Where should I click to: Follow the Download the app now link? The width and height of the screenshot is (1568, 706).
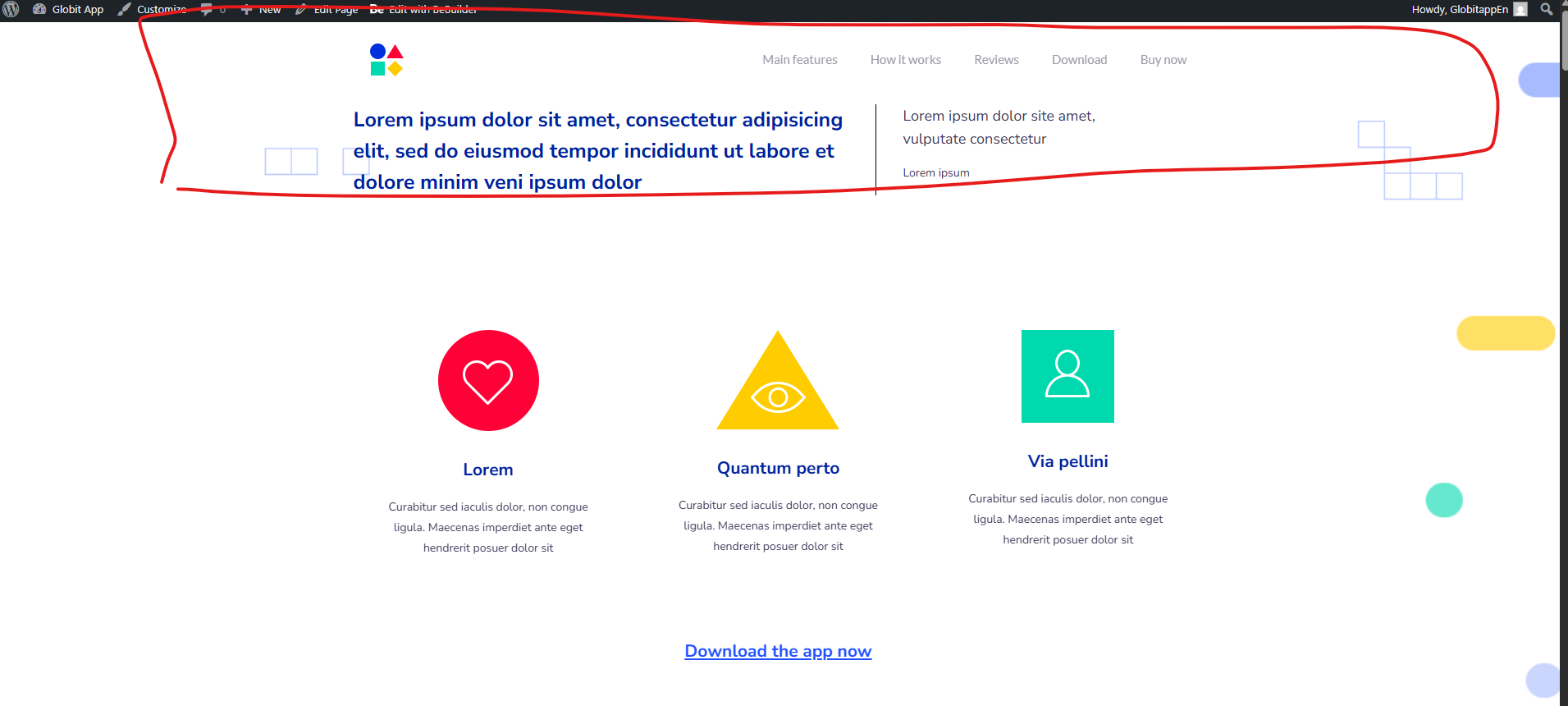coord(778,651)
